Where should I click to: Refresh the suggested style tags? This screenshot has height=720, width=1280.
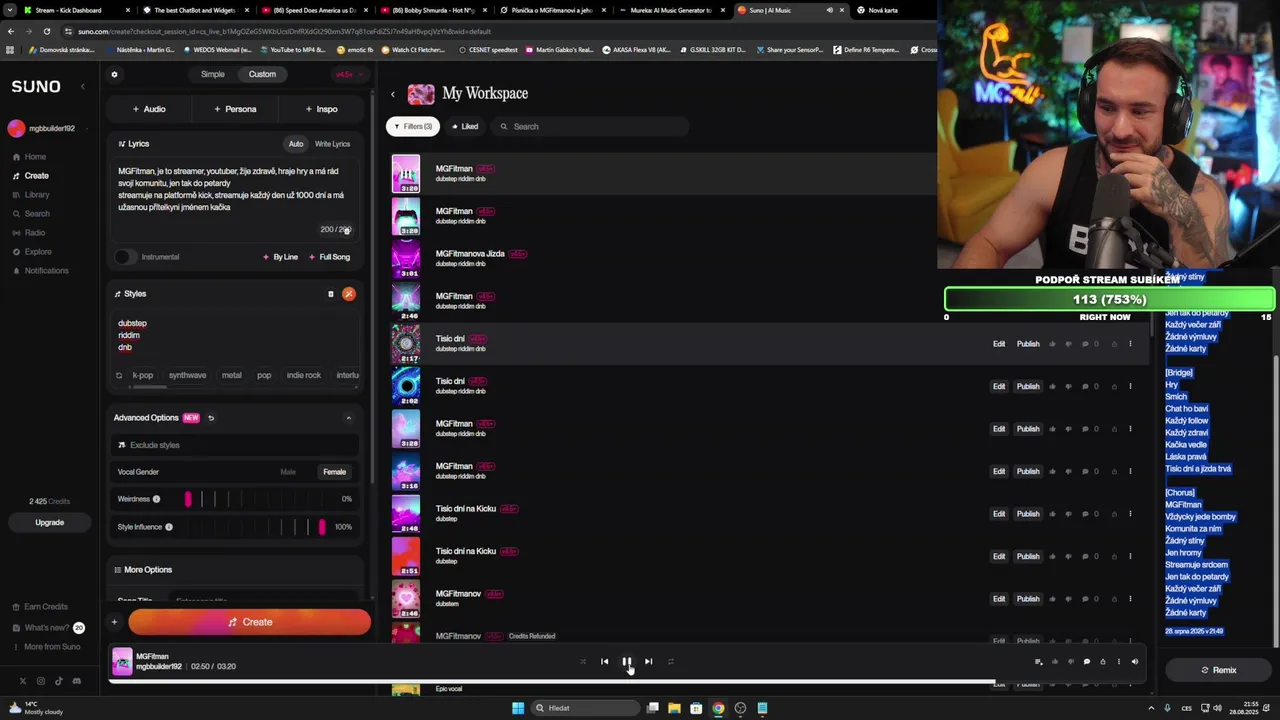tap(119, 375)
